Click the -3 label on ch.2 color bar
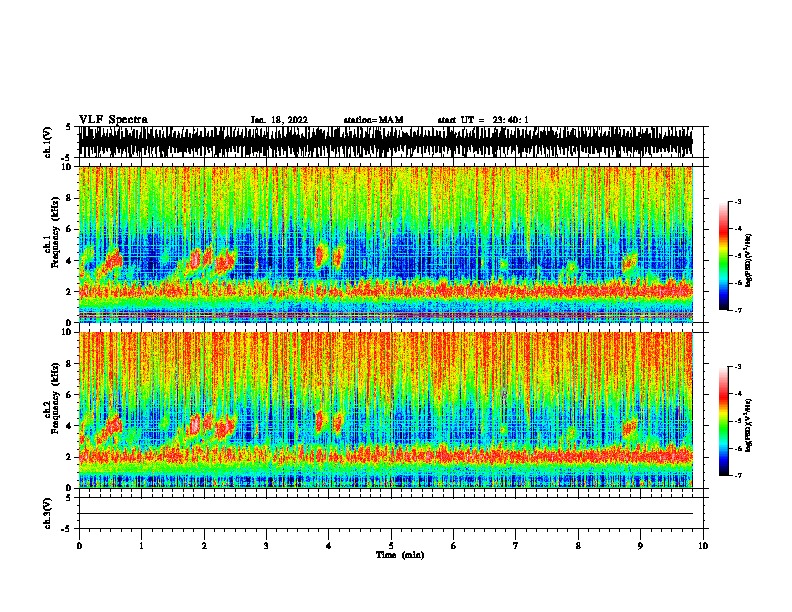 tap(738, 367)
